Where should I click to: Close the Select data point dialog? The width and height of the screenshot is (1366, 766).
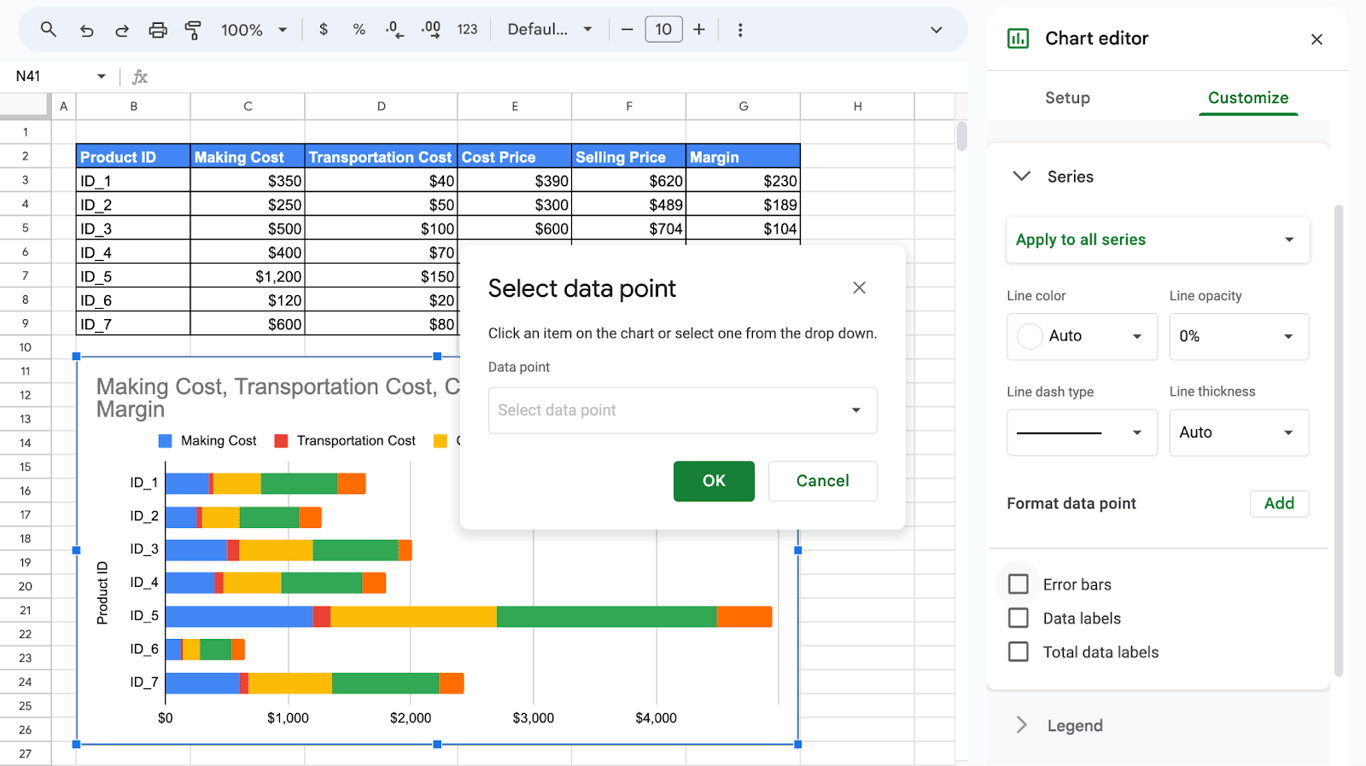tap(859, 288)
